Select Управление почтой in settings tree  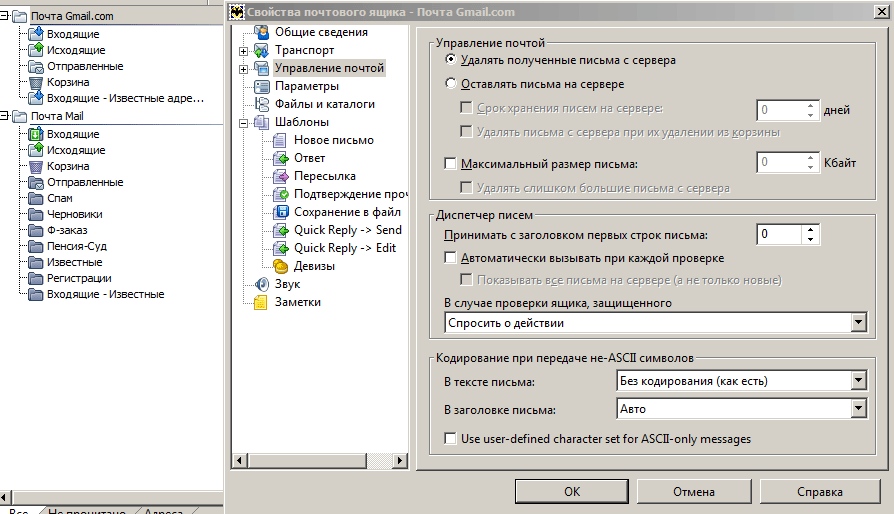(x=329, y=68)
